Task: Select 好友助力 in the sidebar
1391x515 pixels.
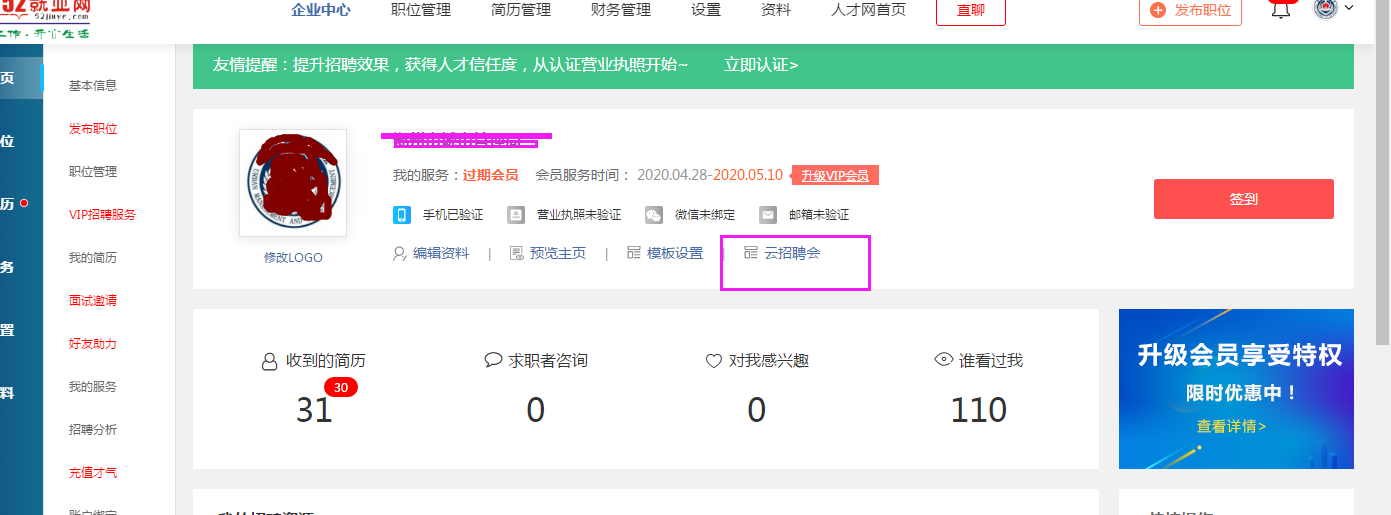Action: 93,344
